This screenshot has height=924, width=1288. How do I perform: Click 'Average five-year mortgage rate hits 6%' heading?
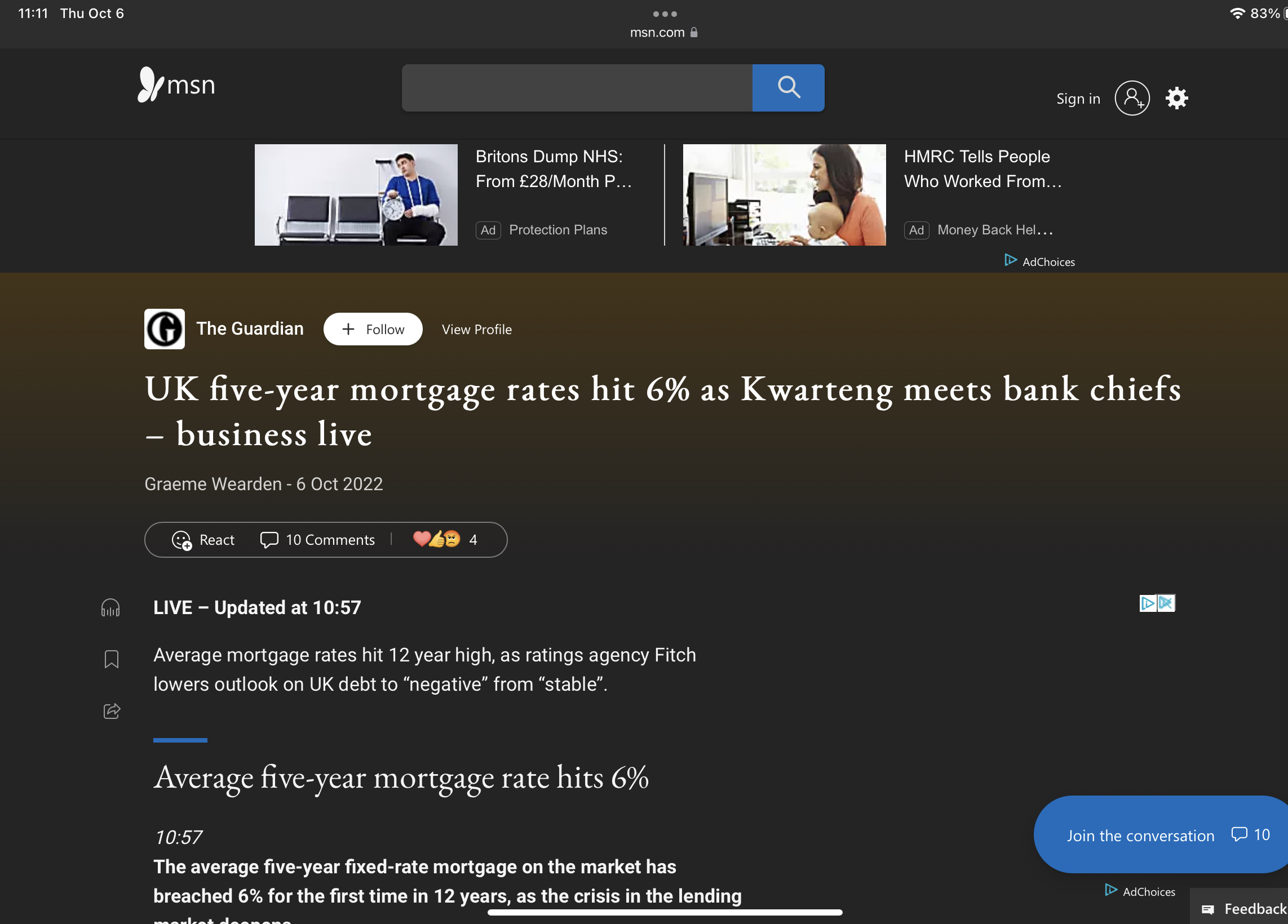point(400,778)
